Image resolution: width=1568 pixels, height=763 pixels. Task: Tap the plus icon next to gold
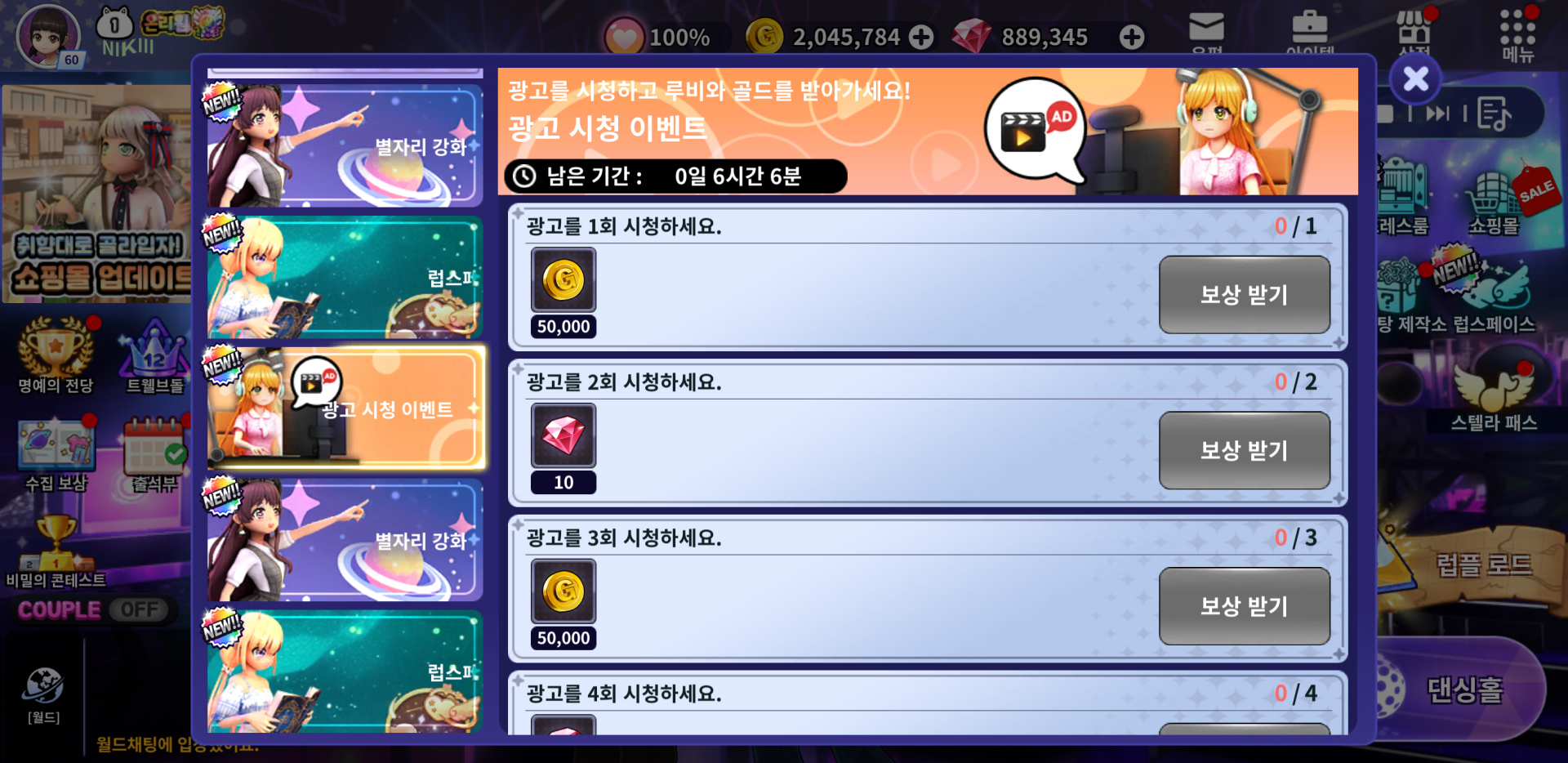pos(921,37)
